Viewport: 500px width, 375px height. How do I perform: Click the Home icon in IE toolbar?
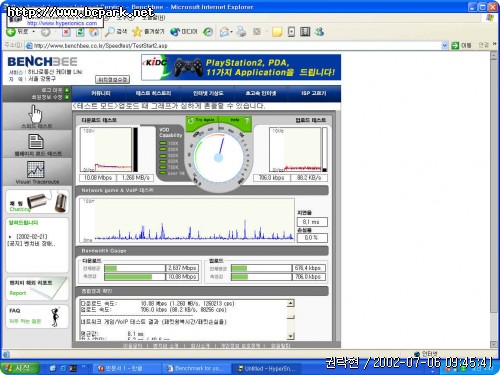(x=94, y=32)
